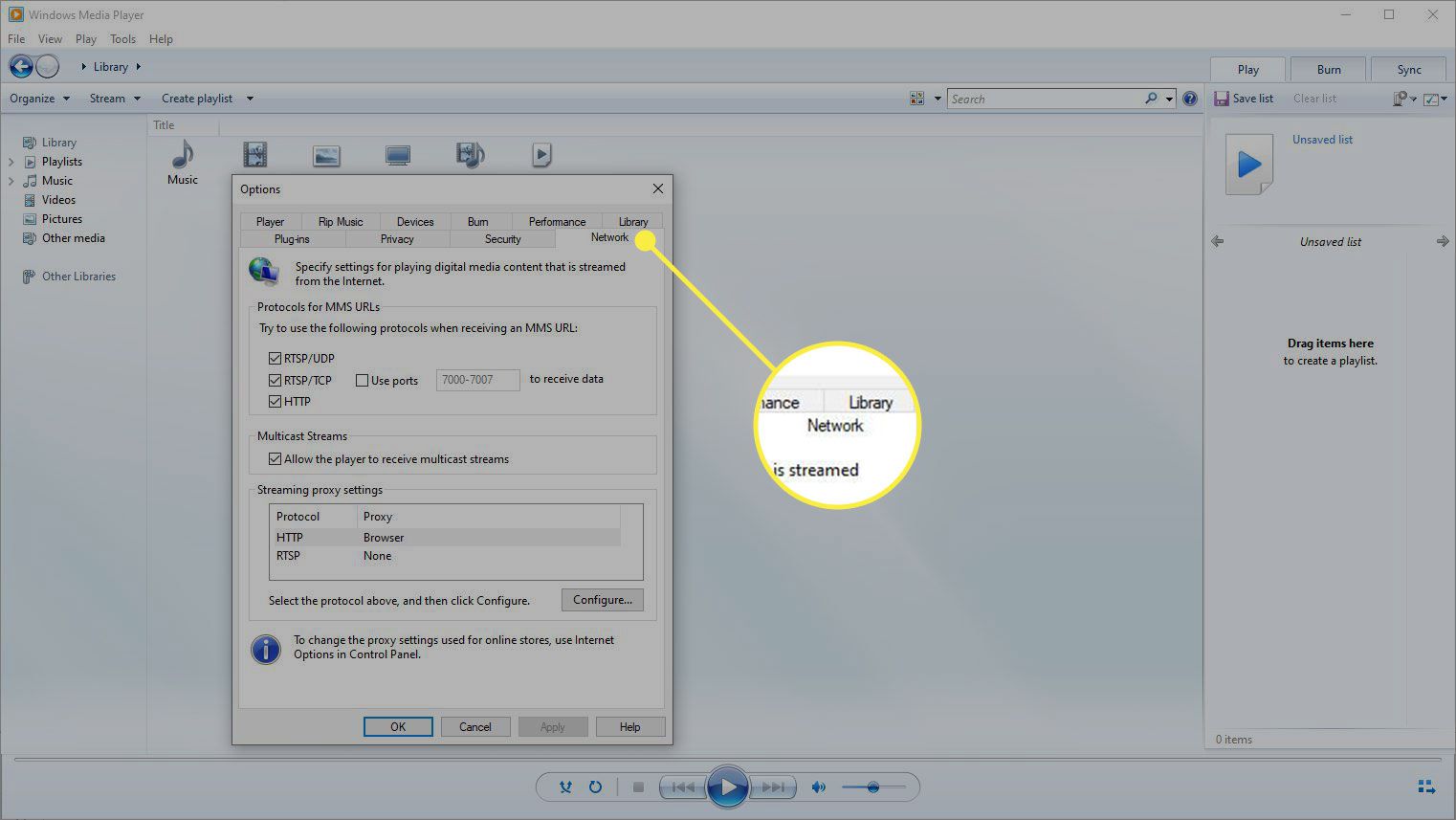Screen dimensions: 1456x820
Task: Click the Unsaved list link
Action: point(1322,140)
